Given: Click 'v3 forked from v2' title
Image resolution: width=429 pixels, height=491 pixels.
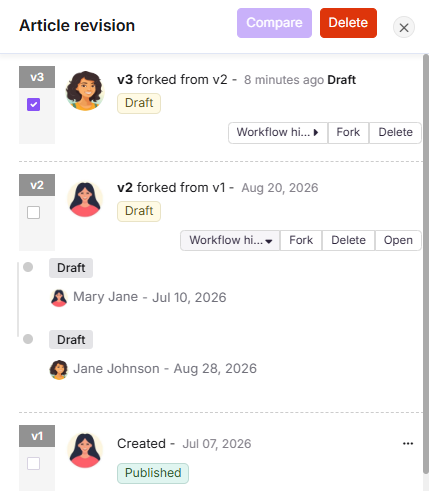Looking at the screenshot, I should coord(172,80).
